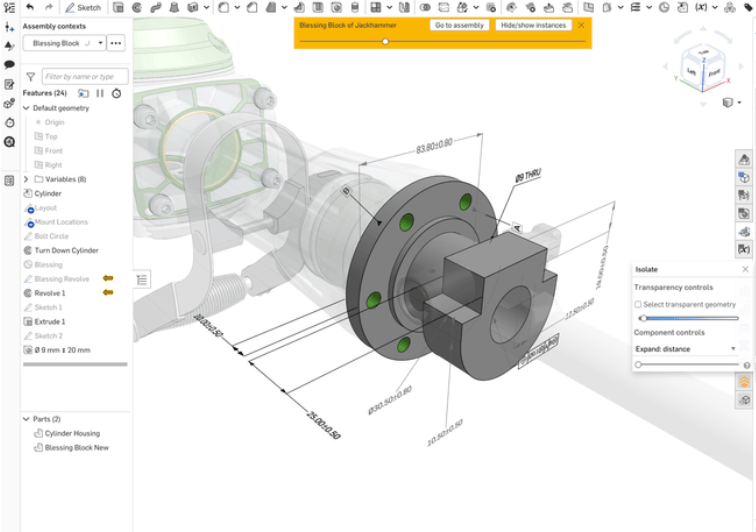Click the filter funnel icon in the feature list
This screenshot has height=532, width=756.
click(30, 76)
